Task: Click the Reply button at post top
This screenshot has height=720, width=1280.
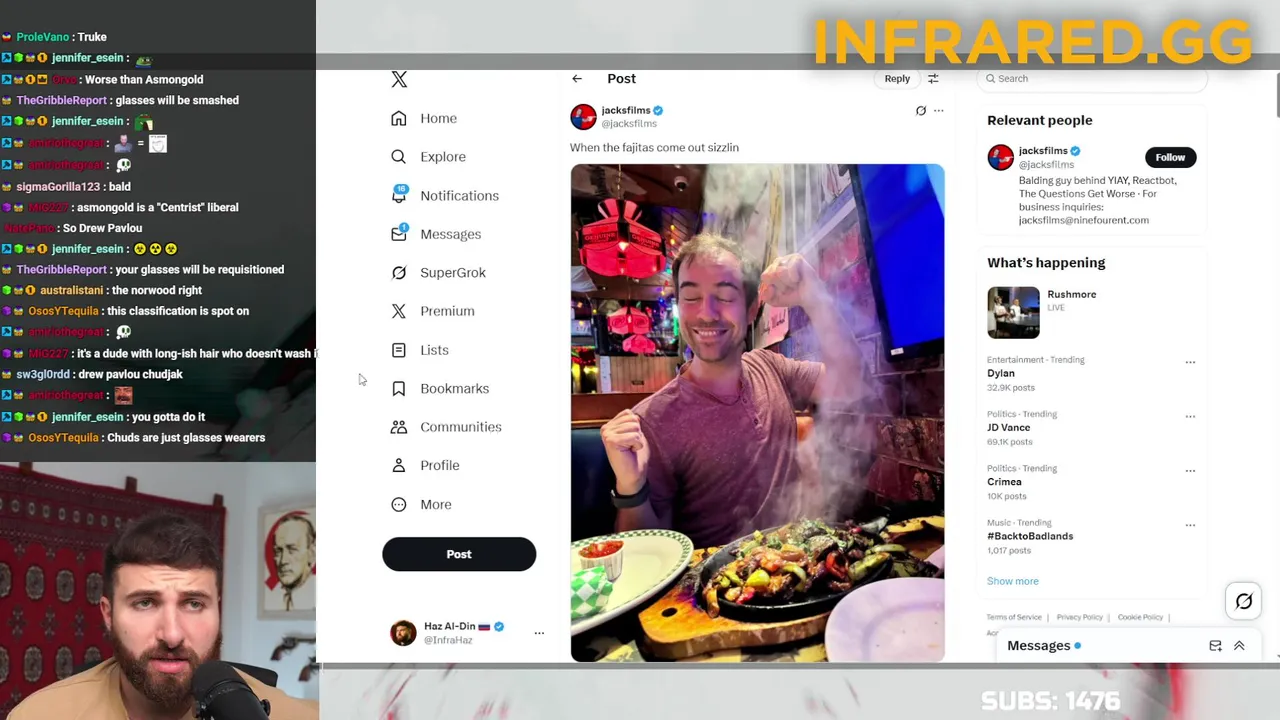Action: point(897,79)
